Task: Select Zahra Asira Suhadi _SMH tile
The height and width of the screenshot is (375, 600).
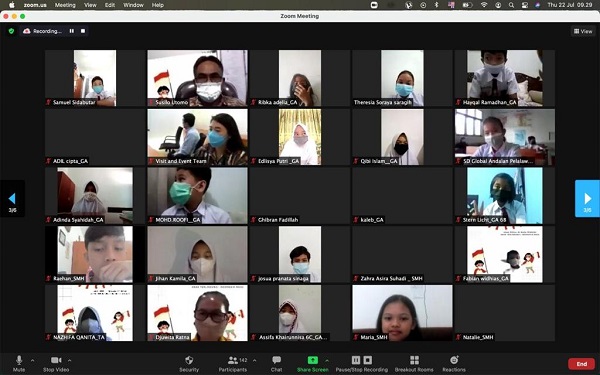Action: pos(402,254)
